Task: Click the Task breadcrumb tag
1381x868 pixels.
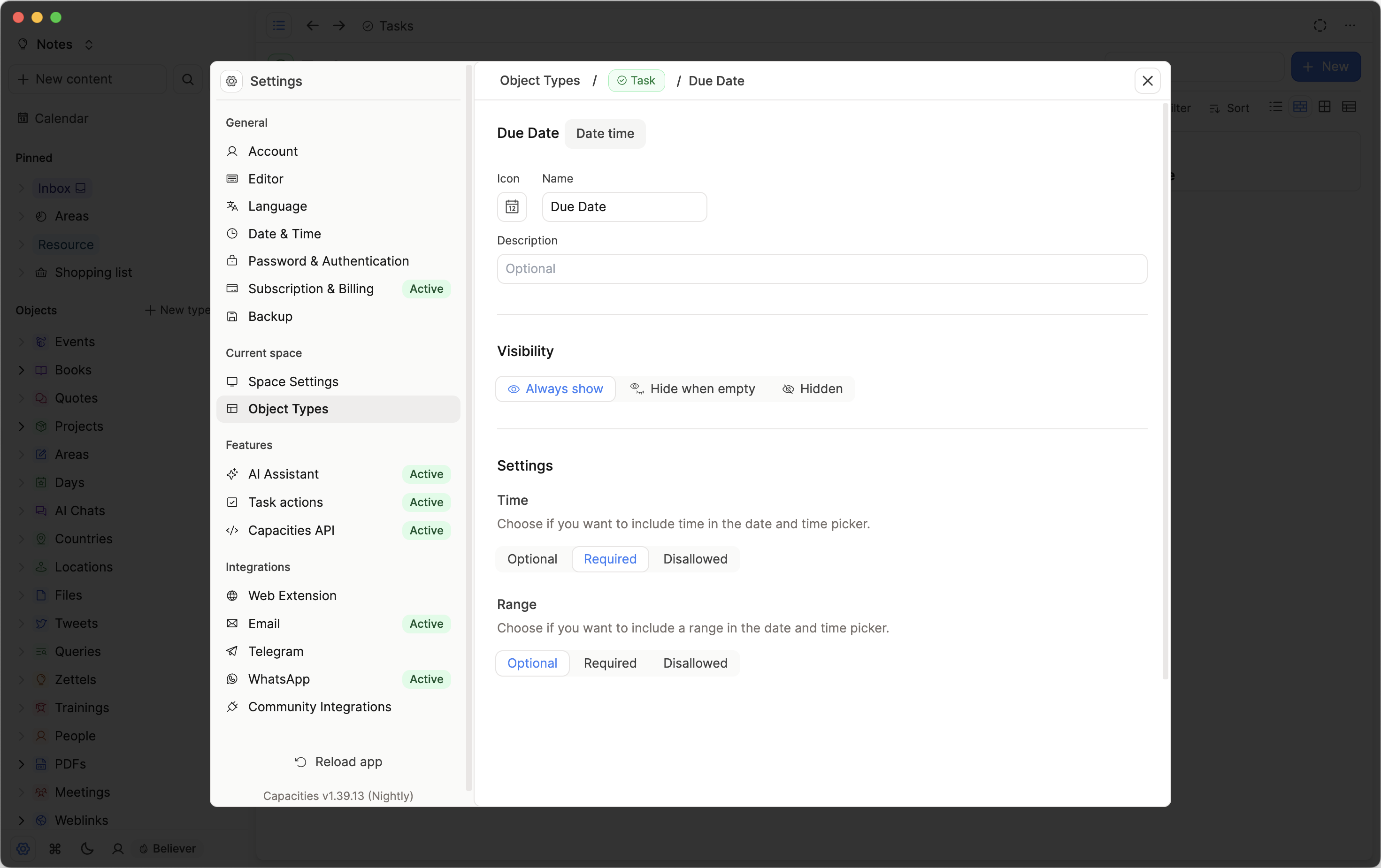Action: 636,81
